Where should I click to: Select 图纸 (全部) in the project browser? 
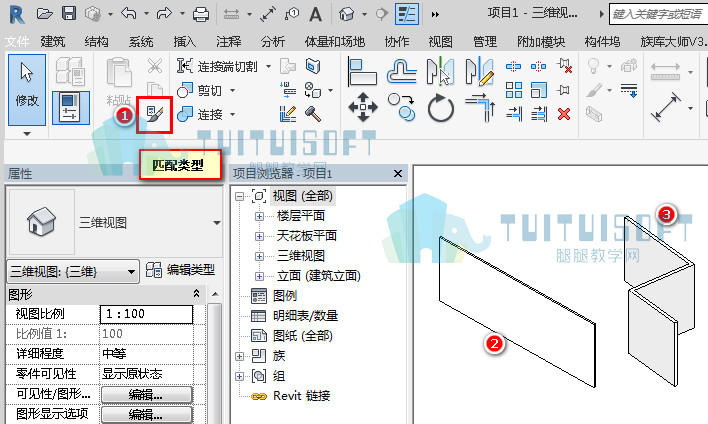[x=303, y=335]
